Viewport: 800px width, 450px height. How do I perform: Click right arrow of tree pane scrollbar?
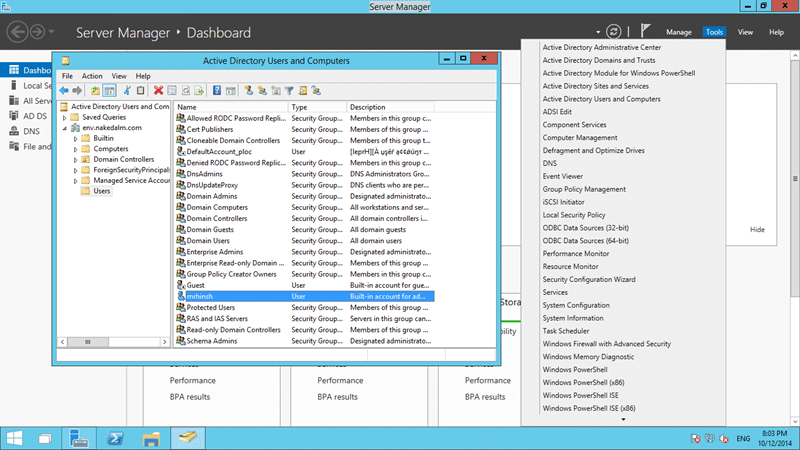pos(164,342)
